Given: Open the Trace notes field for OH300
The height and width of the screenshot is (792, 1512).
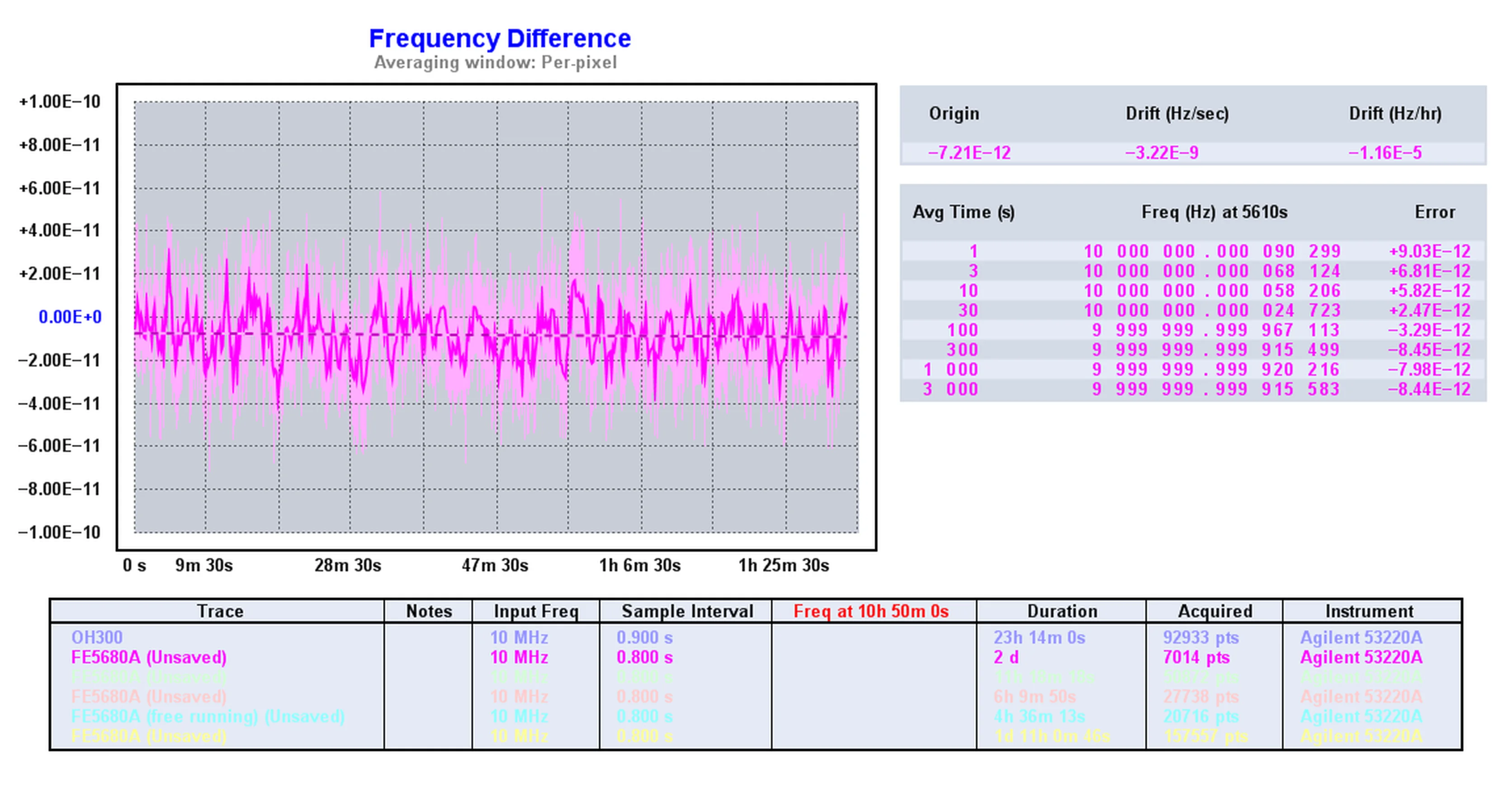Looking at the screenshot, I should click(421, 637).
